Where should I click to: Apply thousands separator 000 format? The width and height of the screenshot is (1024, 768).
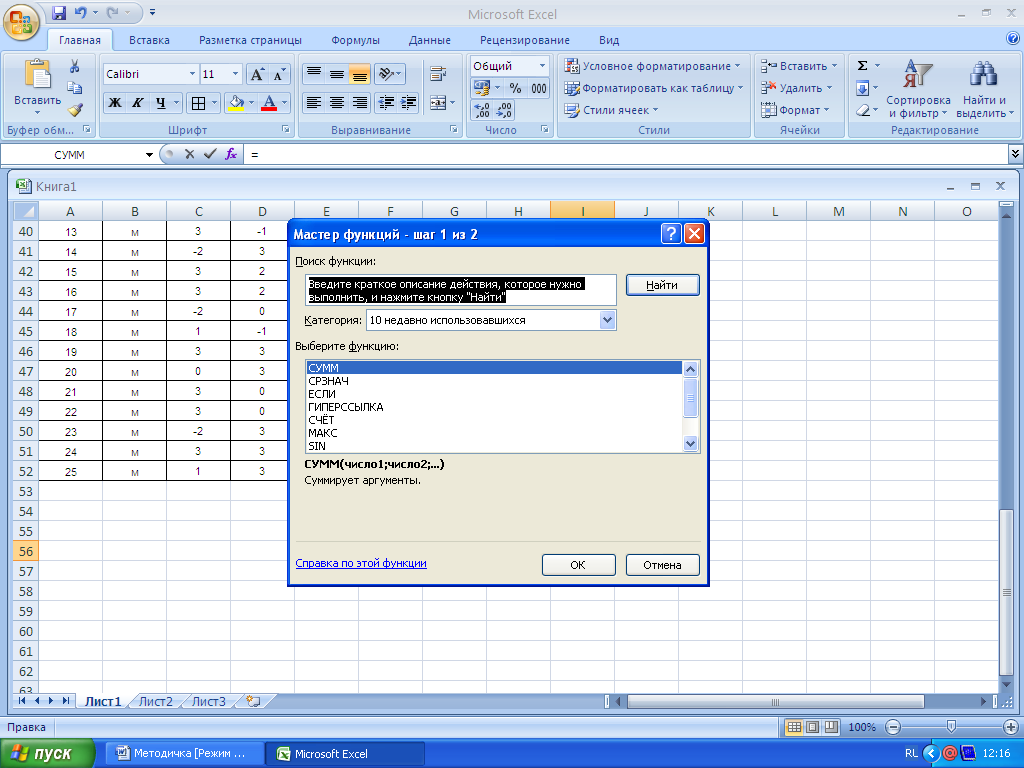point(538,88)
